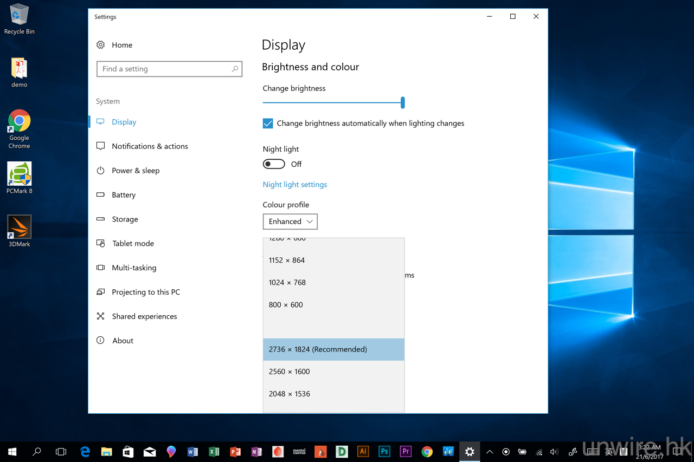
Task: Open the PCMark 8 desktop shortcut
Action: pos(19,174)
